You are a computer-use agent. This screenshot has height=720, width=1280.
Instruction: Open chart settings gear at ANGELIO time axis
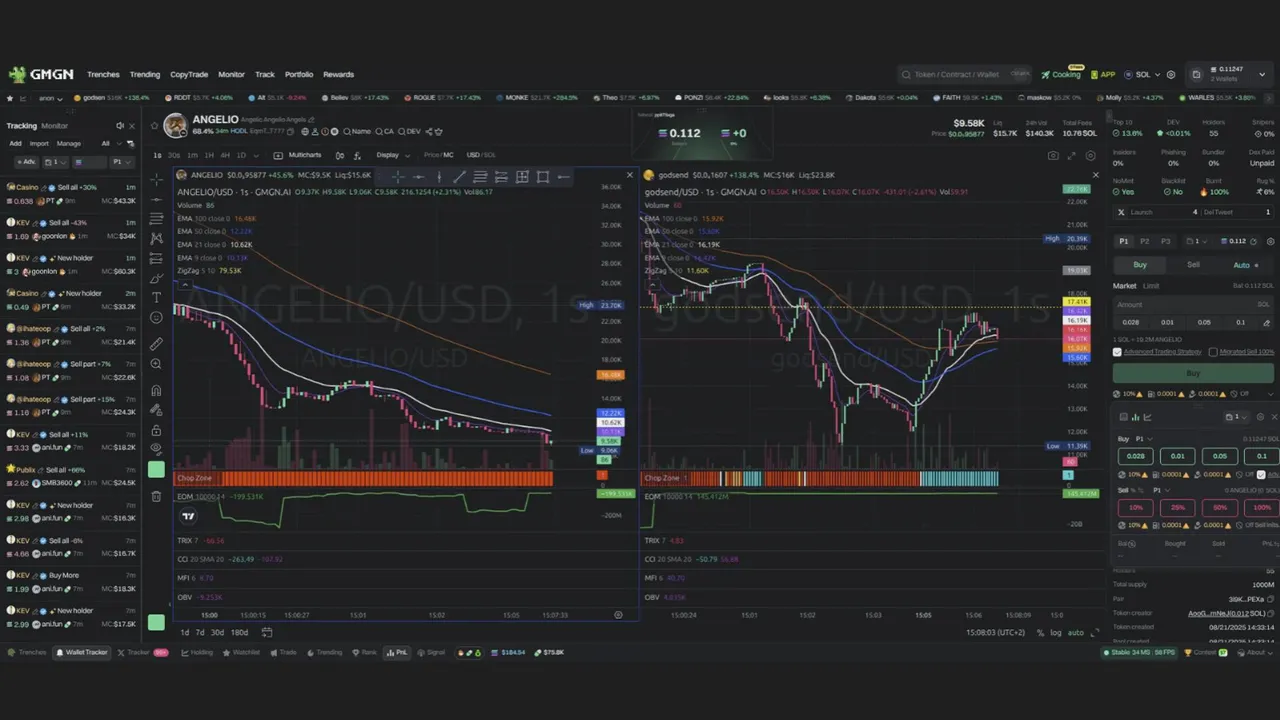pos(618,615)
